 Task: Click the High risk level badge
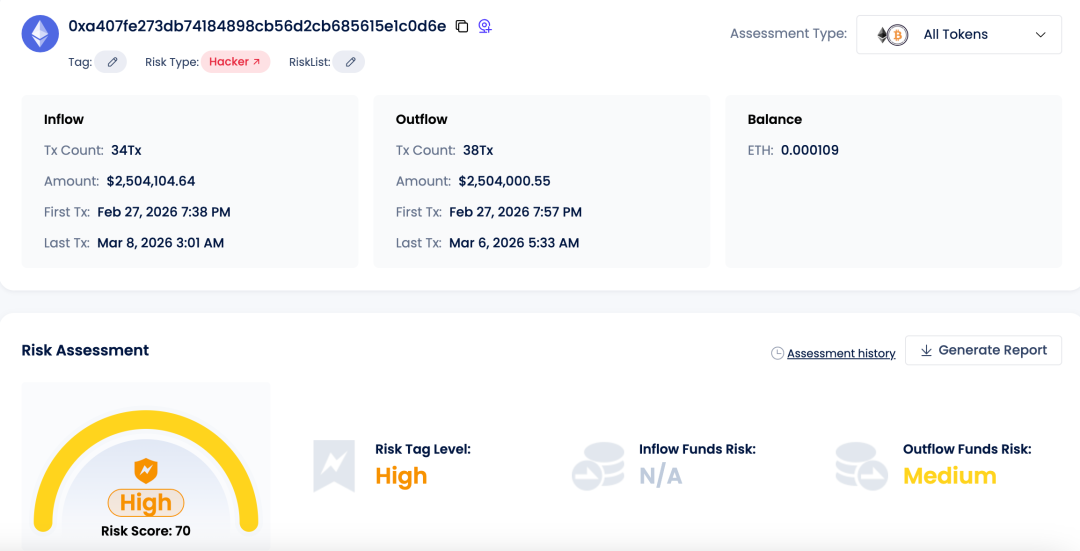coord(146,503)
